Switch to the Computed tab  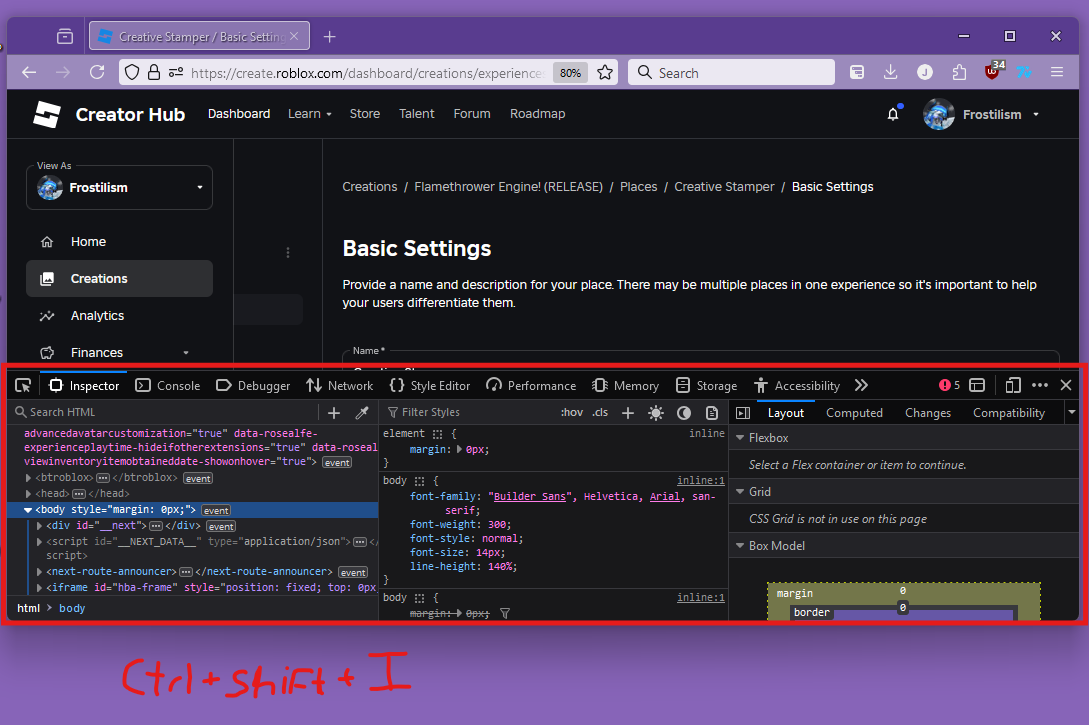[x=854, y=412]
